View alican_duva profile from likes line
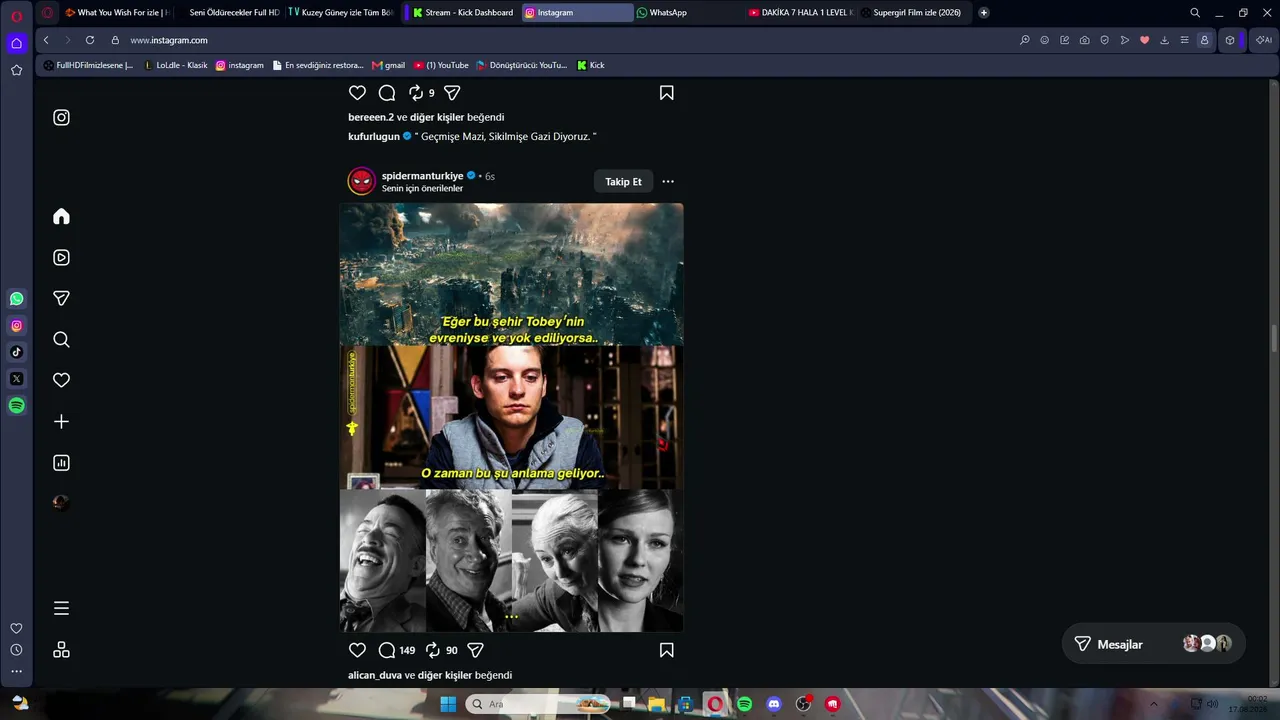This screenshot has width=1280, height=720. pyautogui.click(x=375, y=675)
